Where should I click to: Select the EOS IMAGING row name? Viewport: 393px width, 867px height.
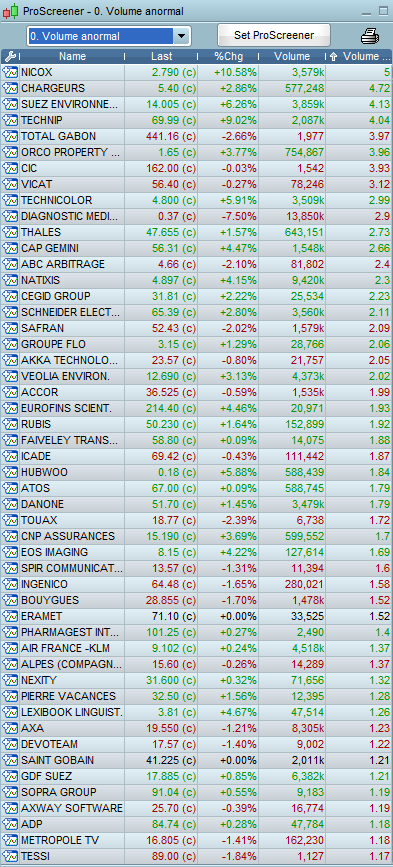coord(54,552)
